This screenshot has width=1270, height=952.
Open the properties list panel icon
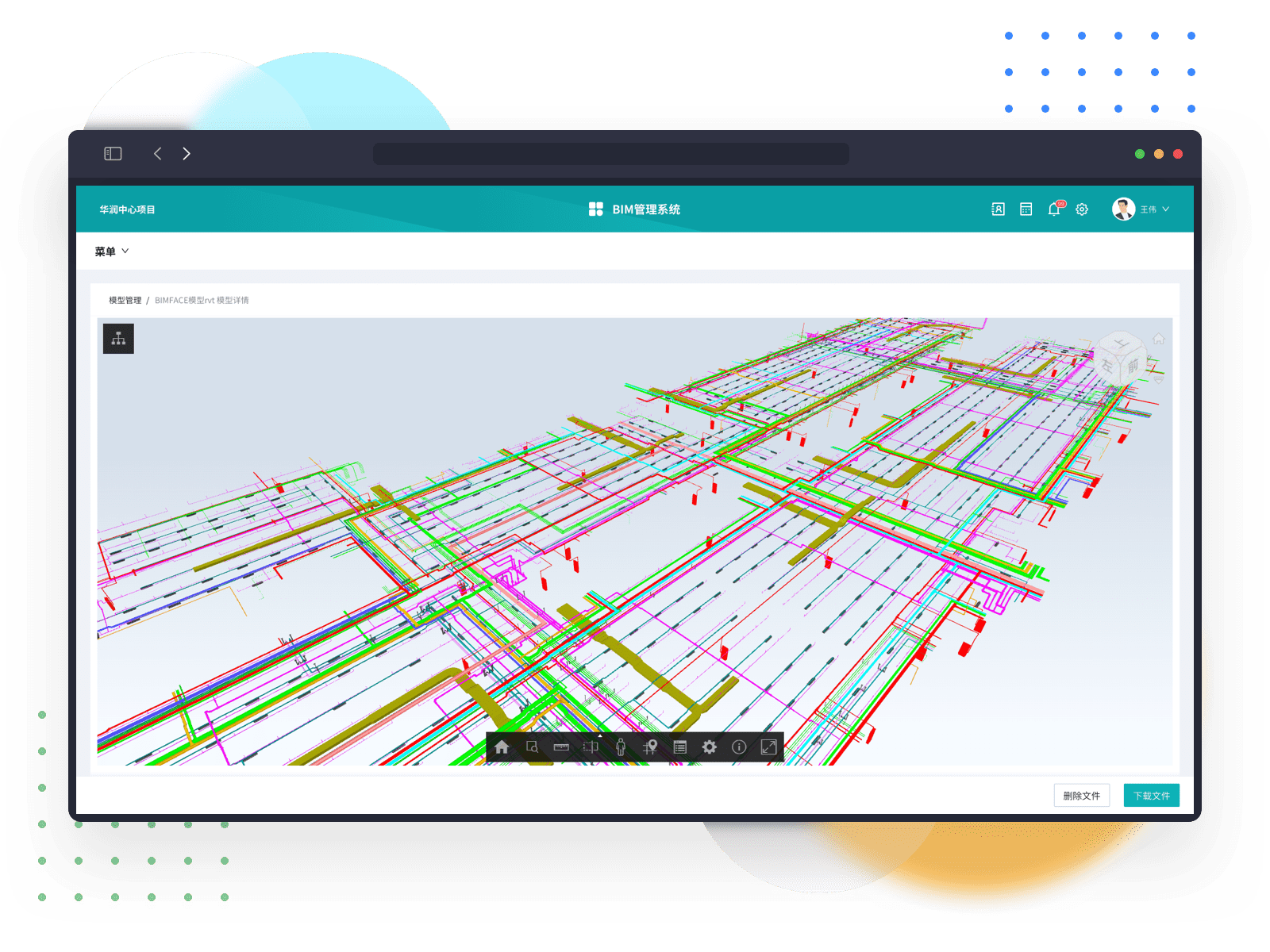click(x=679, y=747)
